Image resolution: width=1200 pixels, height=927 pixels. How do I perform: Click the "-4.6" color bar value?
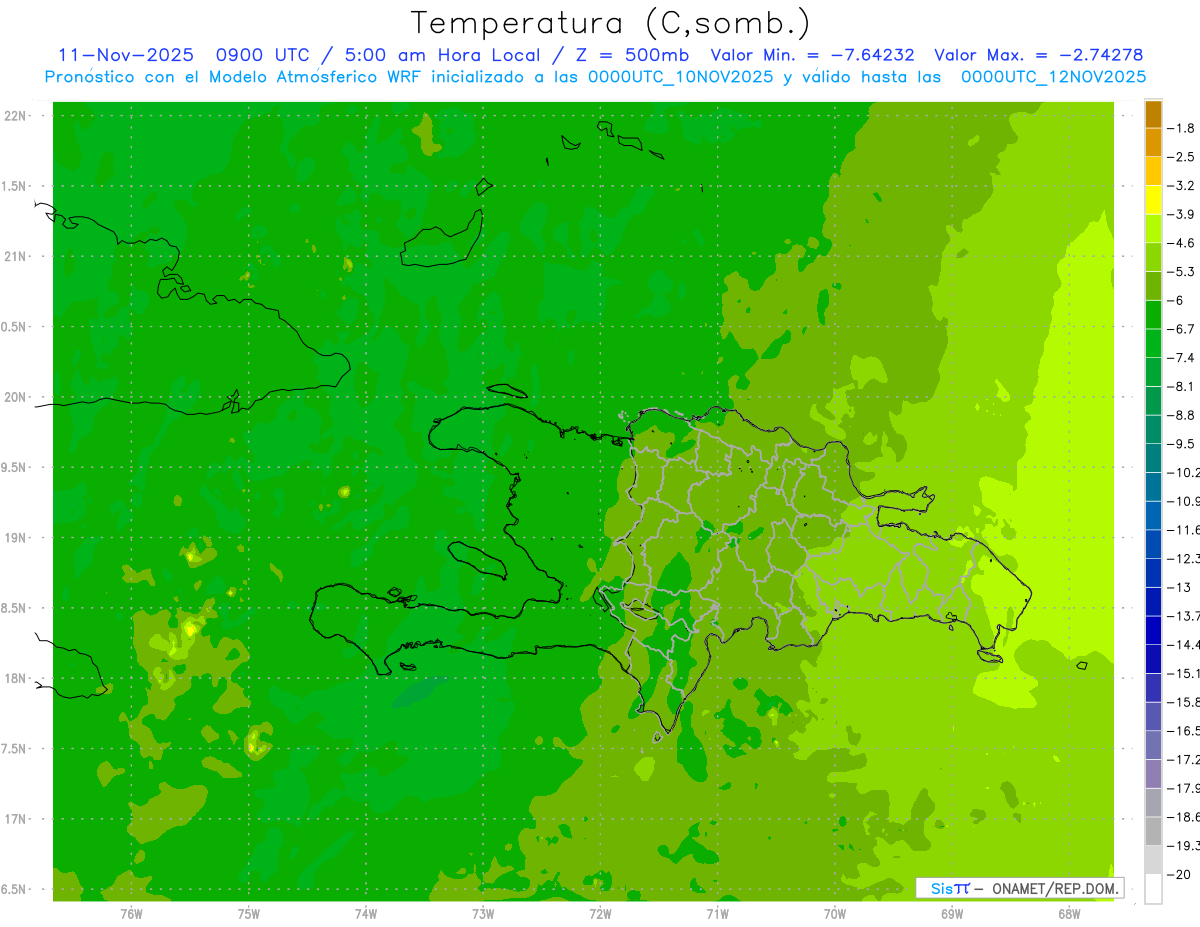pyautogui.click(x=1181, y=243)
